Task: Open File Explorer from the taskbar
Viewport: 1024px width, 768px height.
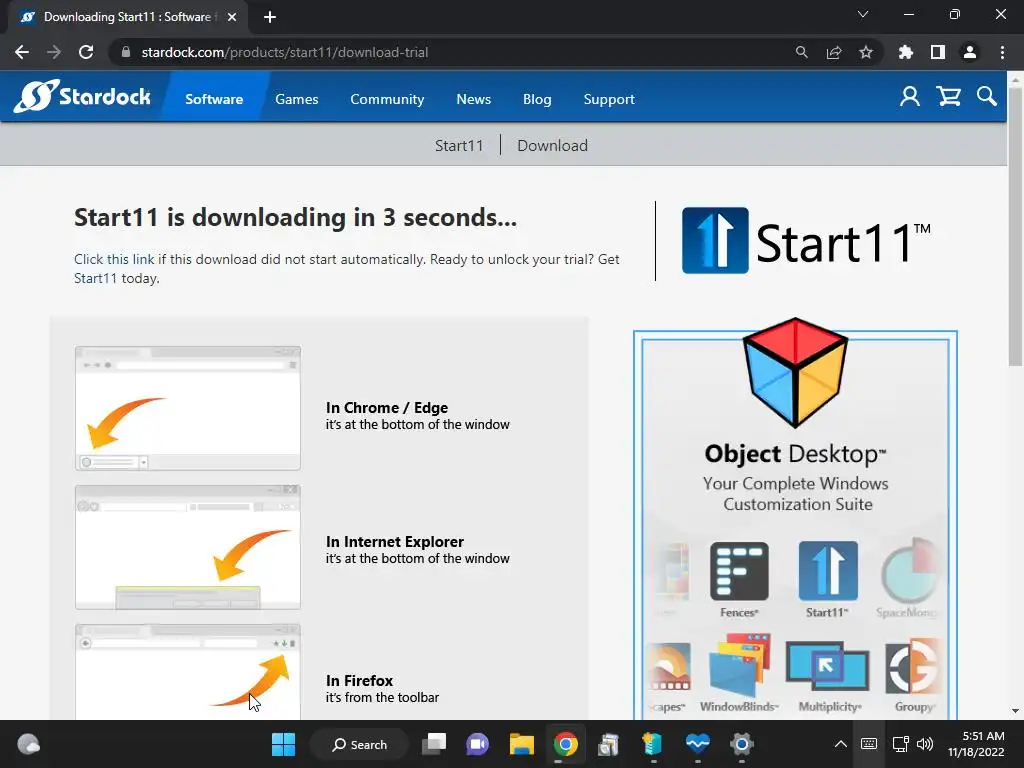Action: [x=522, y=744]
